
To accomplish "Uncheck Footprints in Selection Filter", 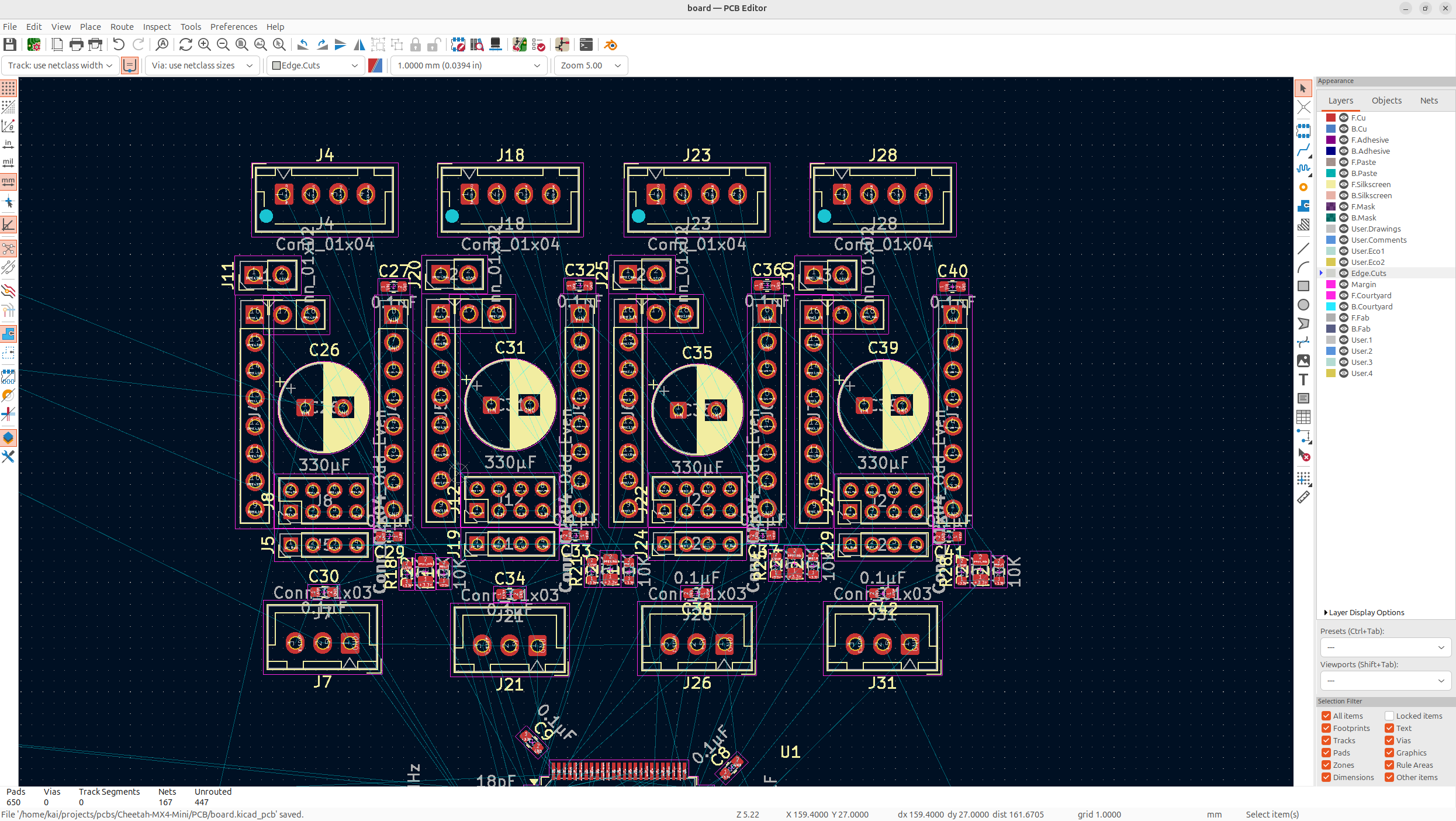I will click(x=1326, y=728).
